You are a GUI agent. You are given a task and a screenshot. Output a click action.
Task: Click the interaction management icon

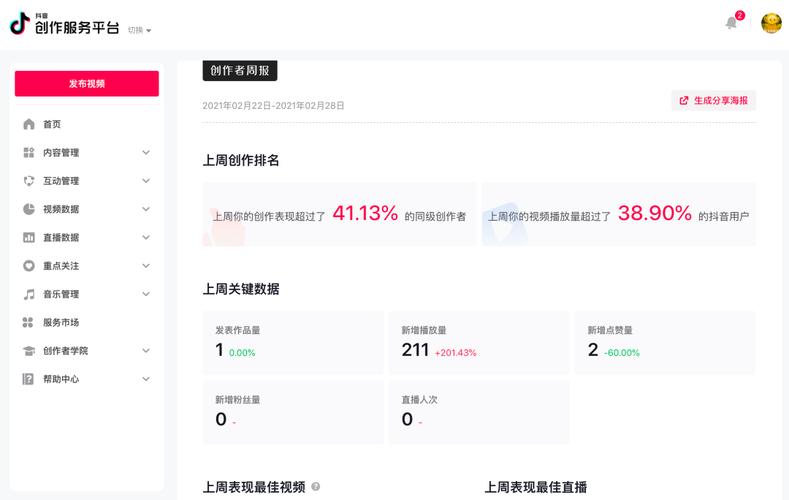click(29, 181)
